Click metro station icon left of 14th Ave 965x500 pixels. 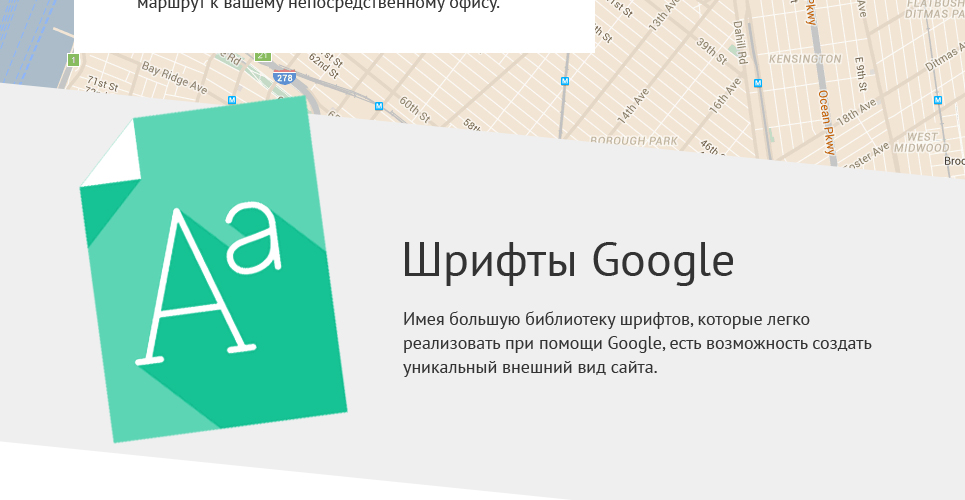[565, 81]
